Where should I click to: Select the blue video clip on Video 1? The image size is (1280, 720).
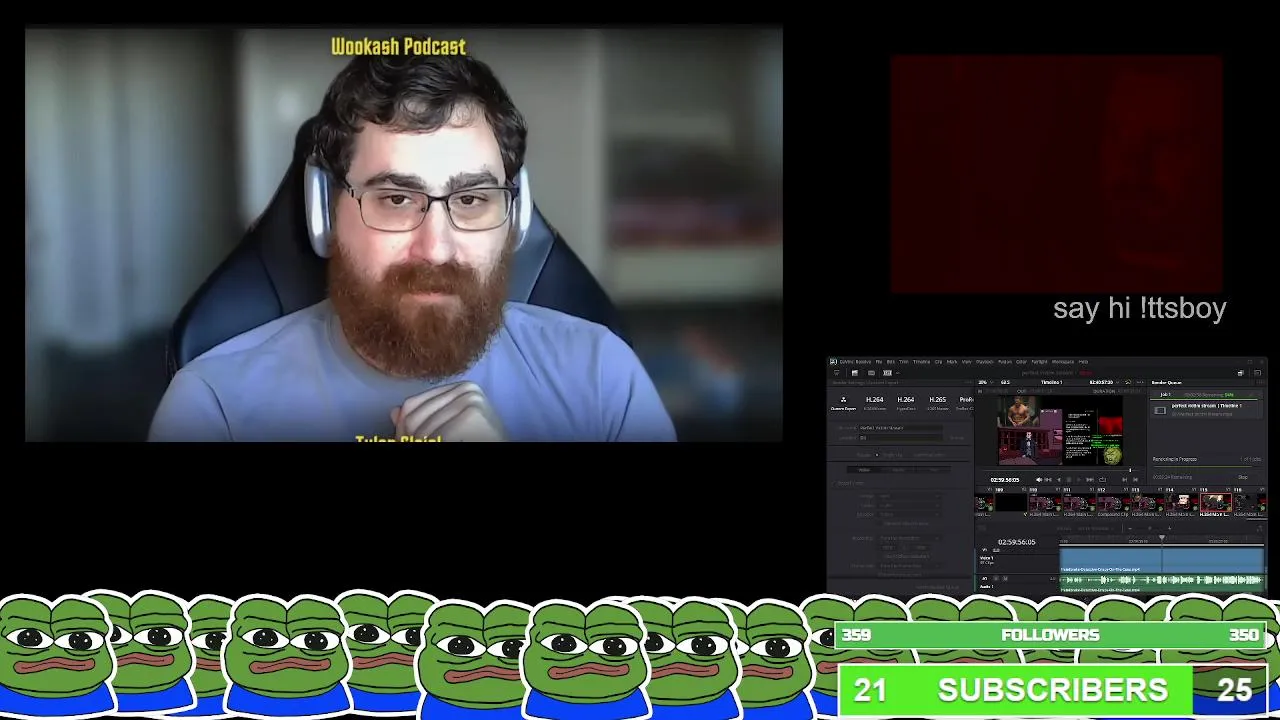point(1161,560)
